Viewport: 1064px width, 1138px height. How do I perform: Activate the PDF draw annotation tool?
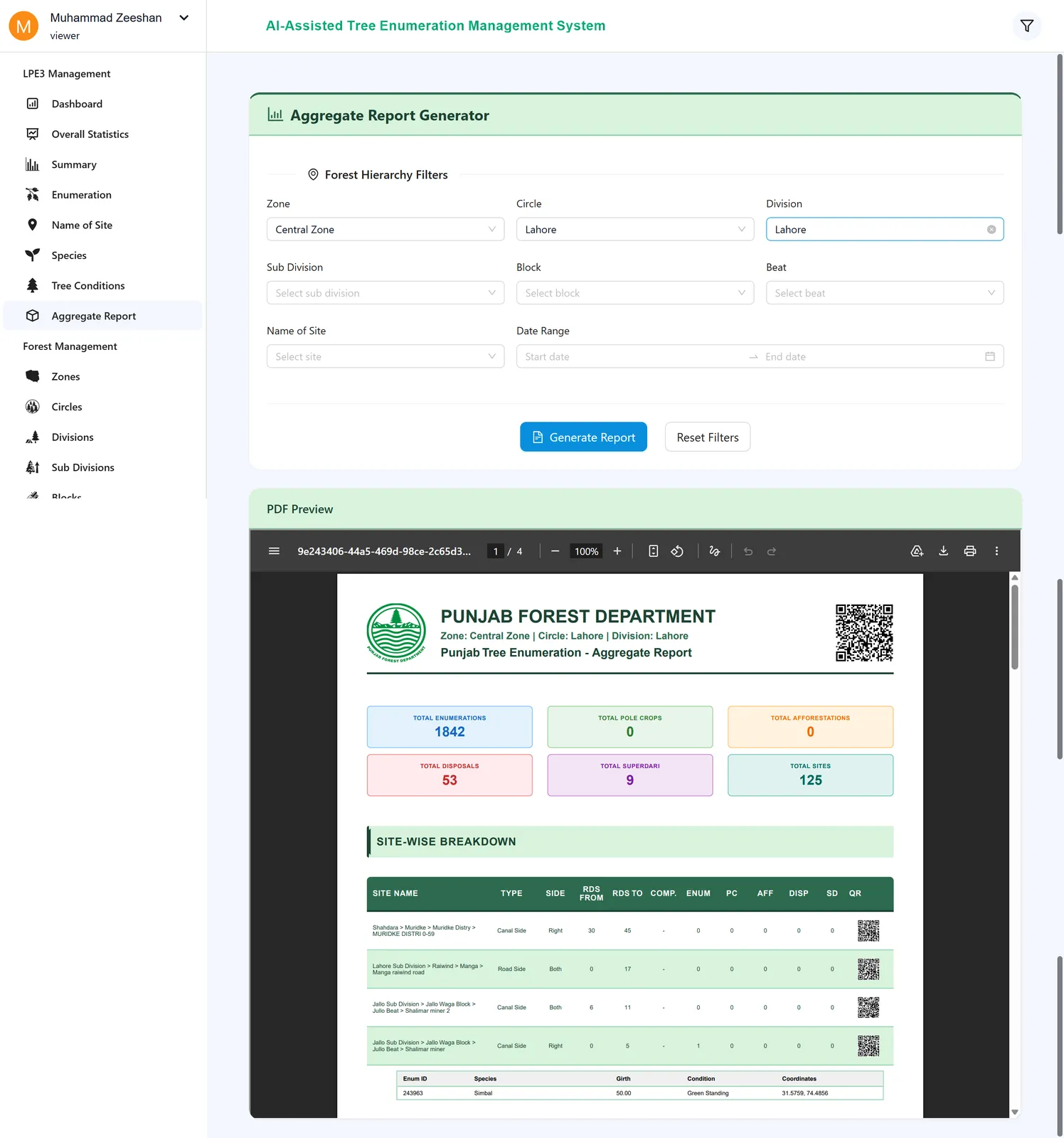pos(715,551)
